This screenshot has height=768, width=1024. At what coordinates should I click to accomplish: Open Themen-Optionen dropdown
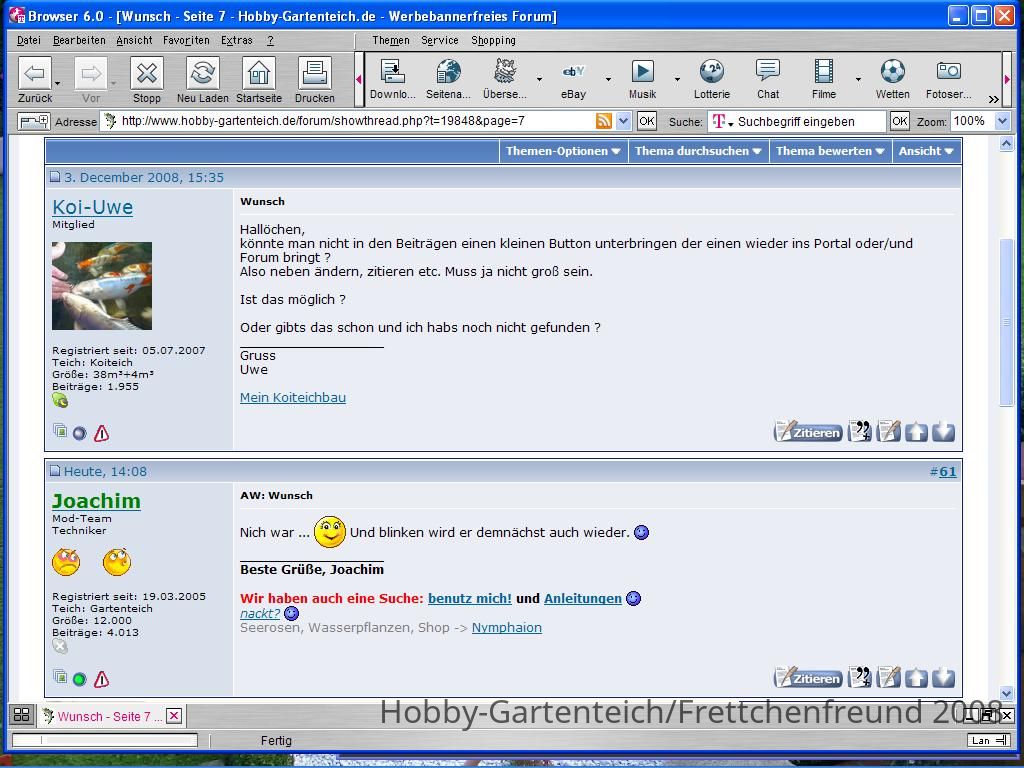tap(563, 151)
